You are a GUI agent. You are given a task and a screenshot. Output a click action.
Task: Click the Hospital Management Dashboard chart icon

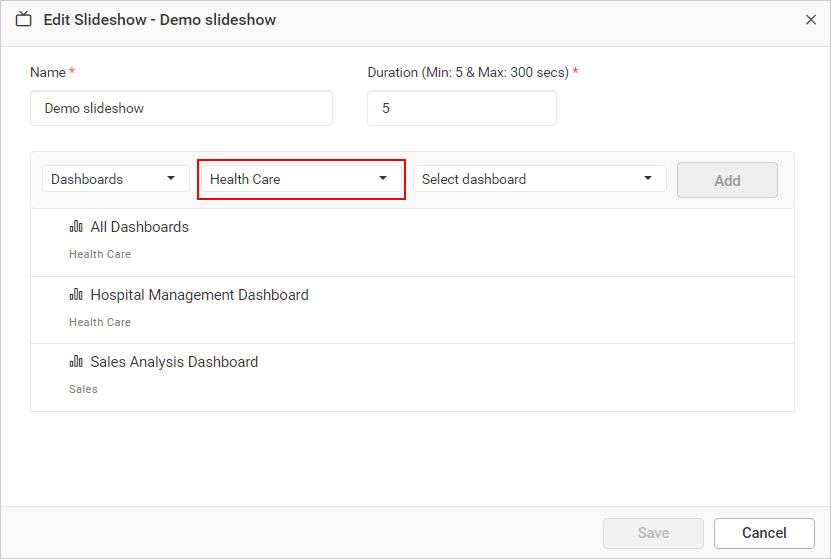click(x=76, y=295)
